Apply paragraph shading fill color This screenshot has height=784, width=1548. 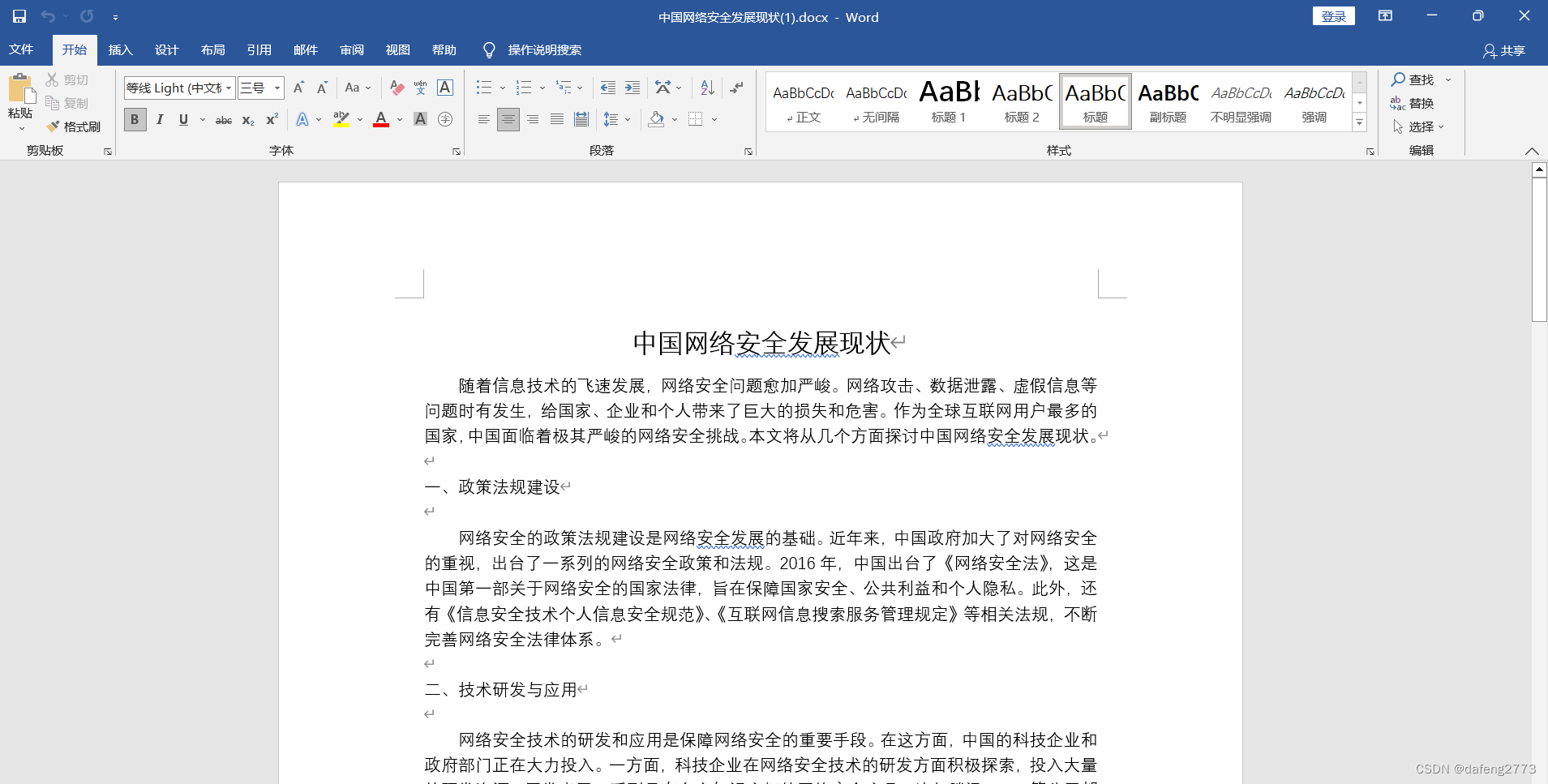pos(657,119)
